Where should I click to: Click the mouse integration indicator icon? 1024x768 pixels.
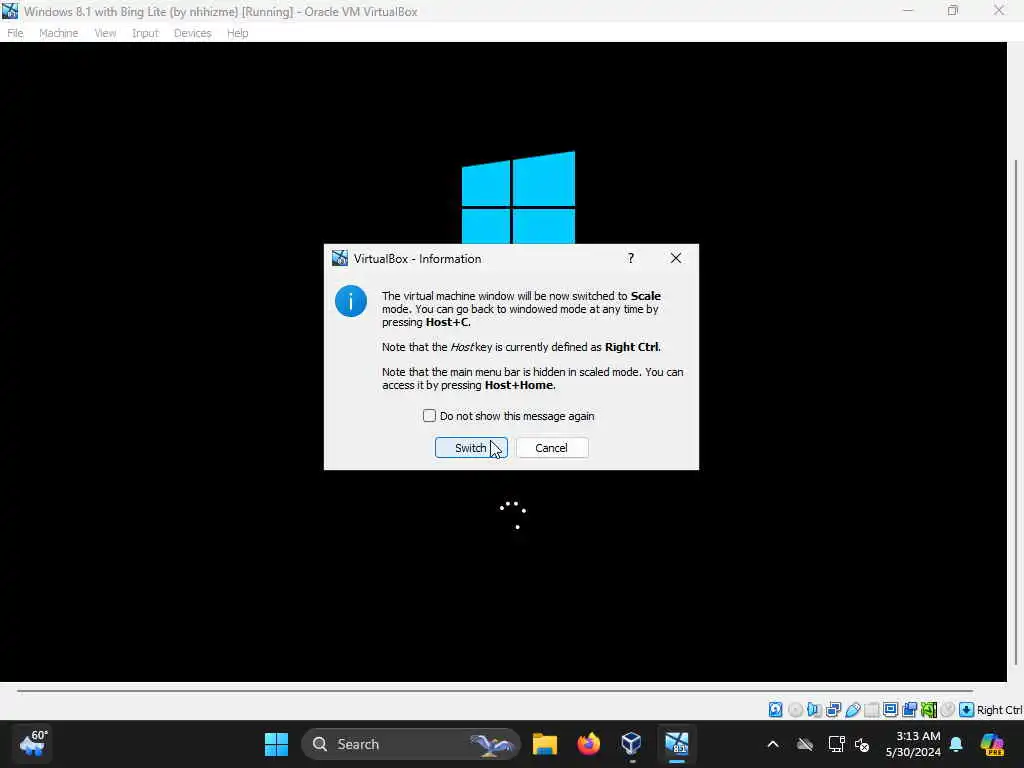(x=948, y=709)
